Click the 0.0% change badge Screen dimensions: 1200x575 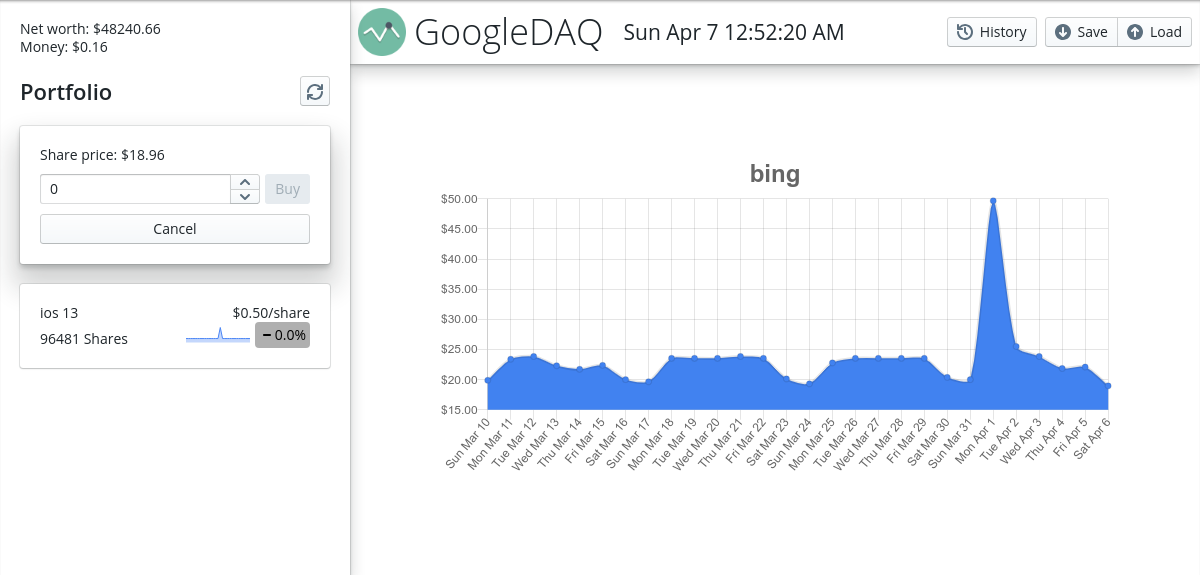click(x=282, y=335)
